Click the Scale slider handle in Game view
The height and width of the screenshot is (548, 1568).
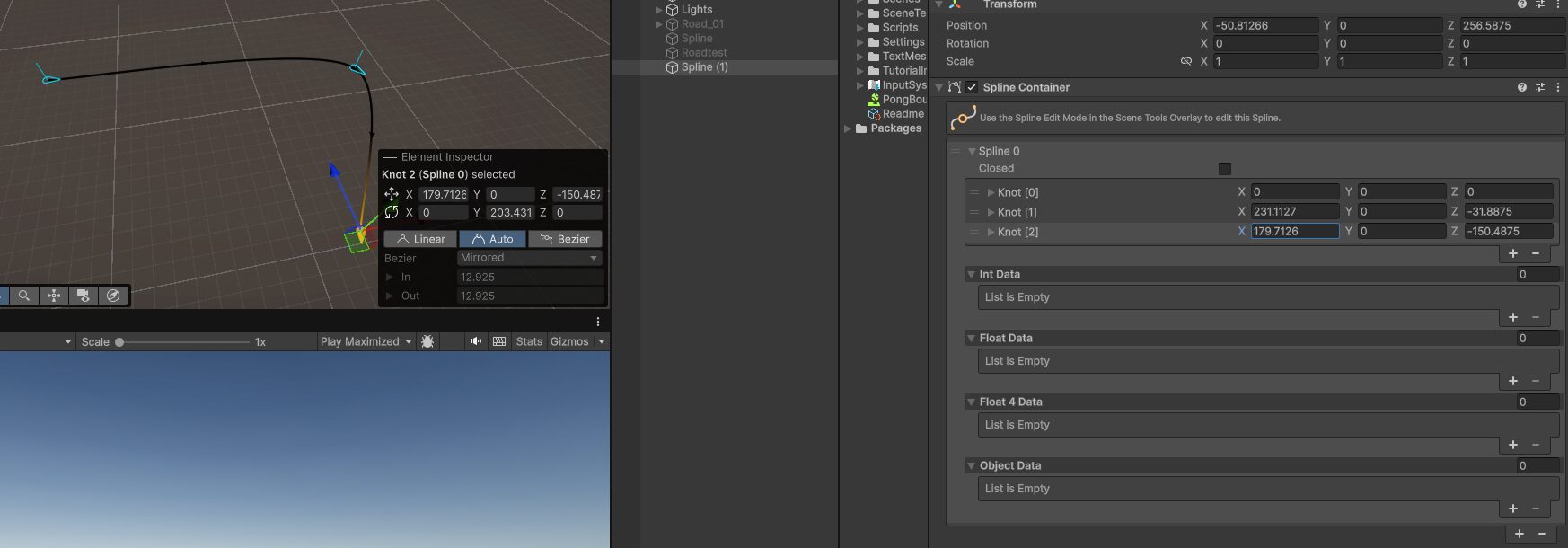click(119, 342)
